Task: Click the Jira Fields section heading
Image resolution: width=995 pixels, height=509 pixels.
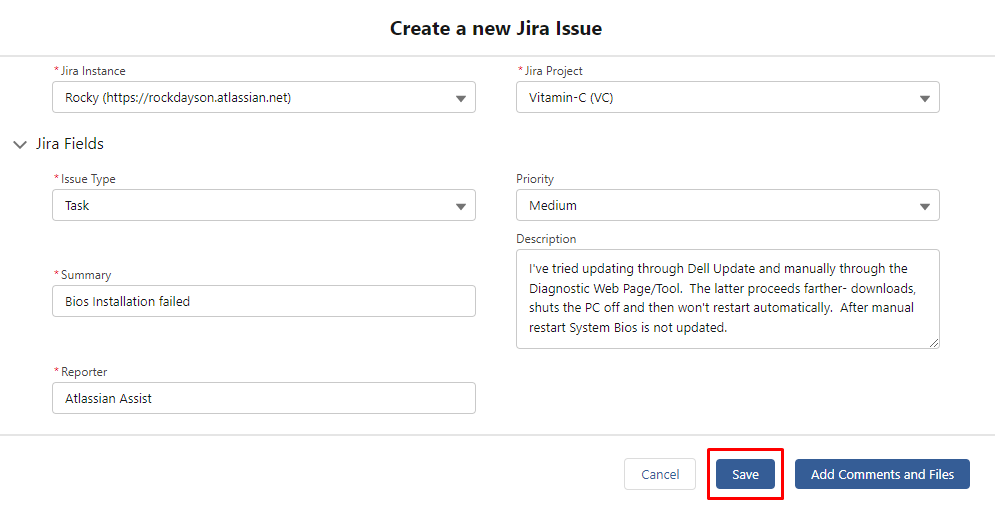Action: [x=70, y=143]
